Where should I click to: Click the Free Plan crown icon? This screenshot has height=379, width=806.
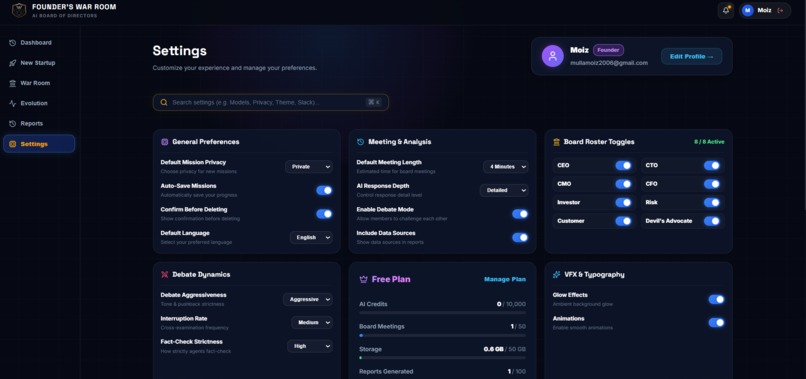click(363, 279)
